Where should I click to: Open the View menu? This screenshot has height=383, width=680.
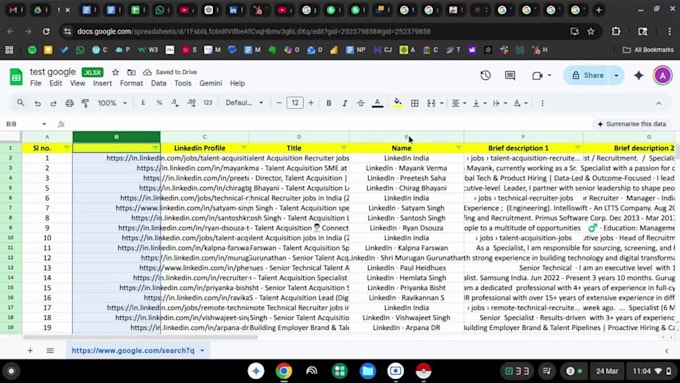coord(78,83)
